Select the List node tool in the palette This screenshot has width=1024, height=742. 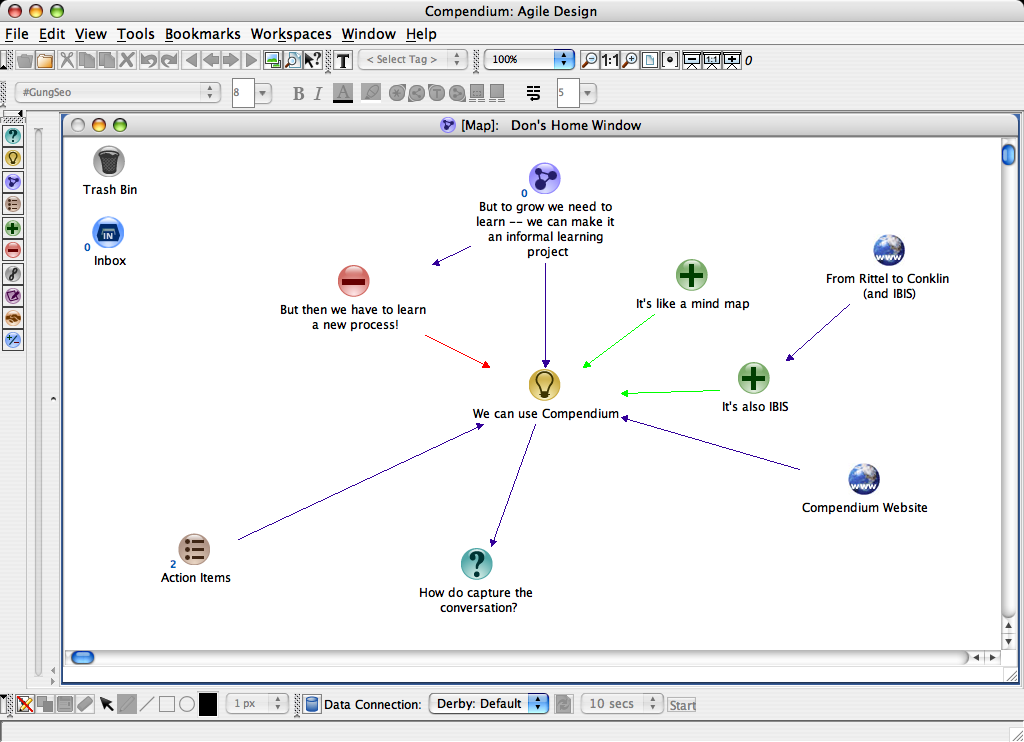coord(12,204)
